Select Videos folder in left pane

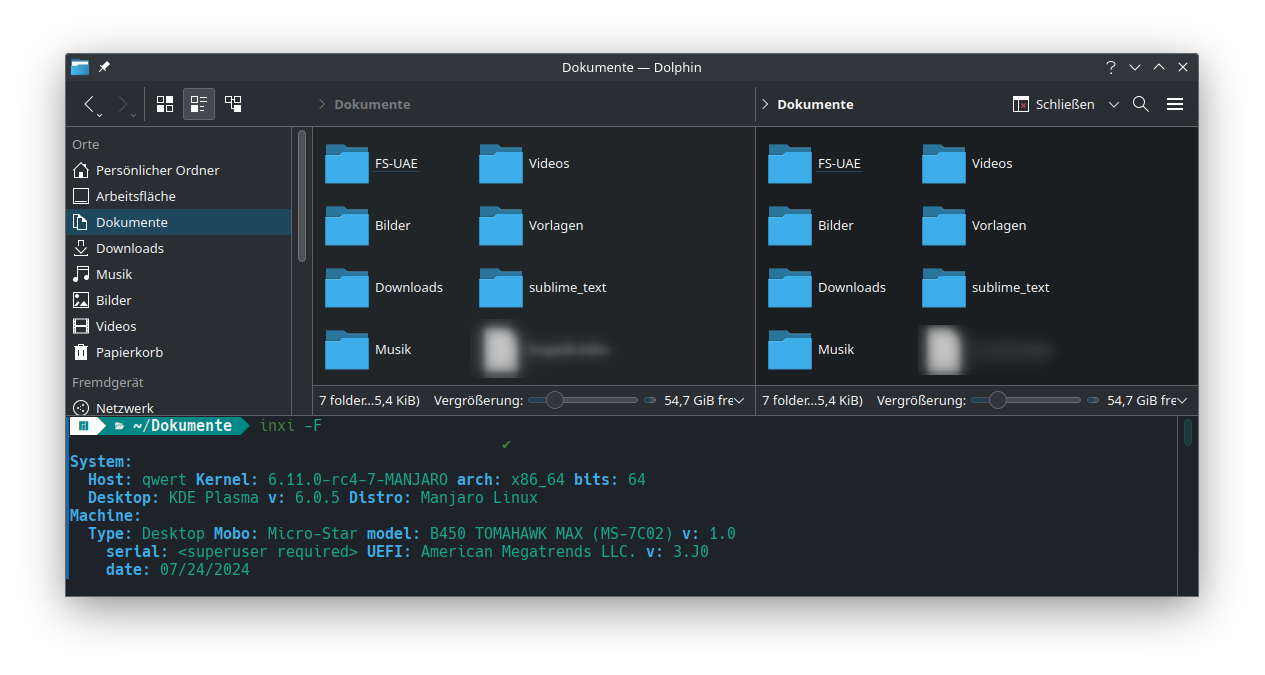524,164
